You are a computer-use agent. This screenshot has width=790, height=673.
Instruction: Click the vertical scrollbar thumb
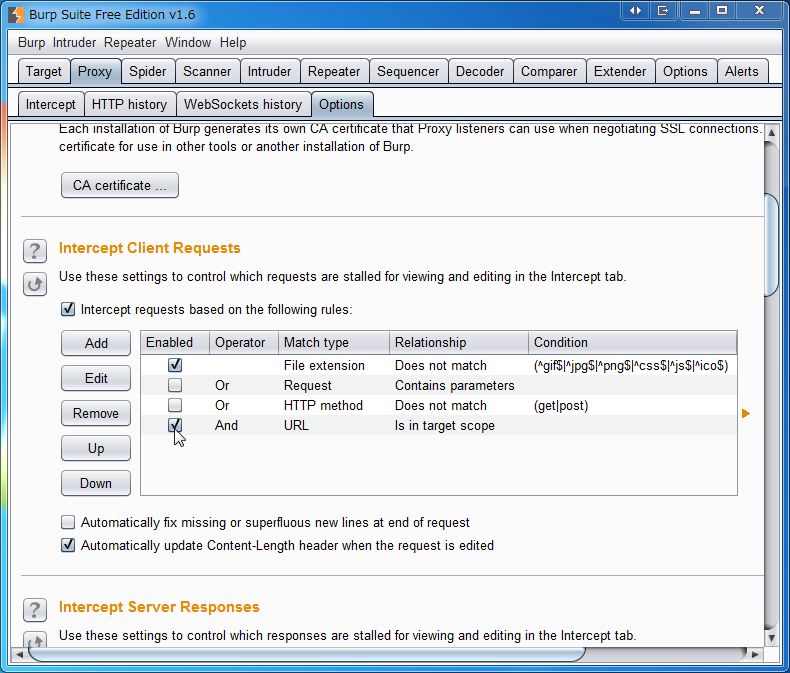(x=771, y=245)
